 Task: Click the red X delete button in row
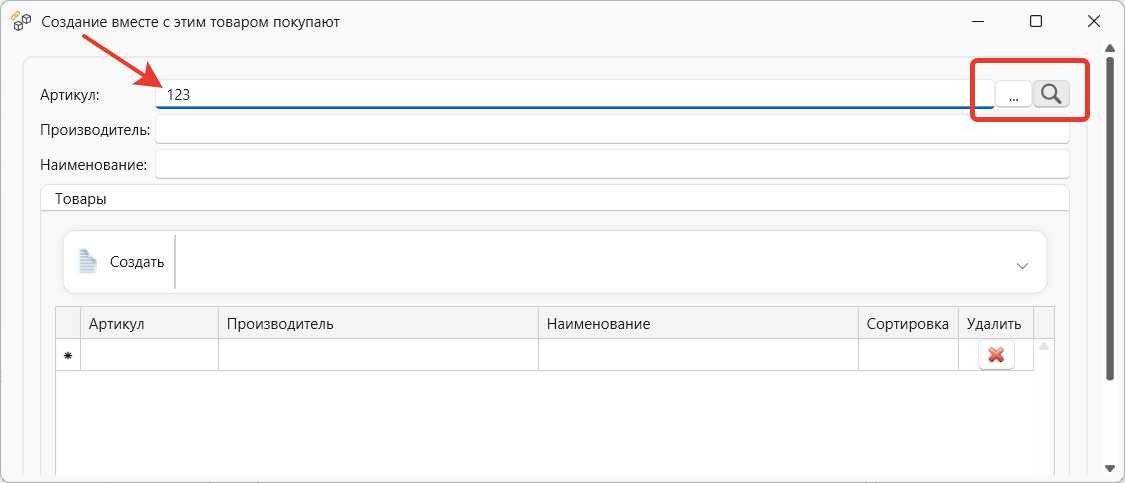tap(996, 355)
